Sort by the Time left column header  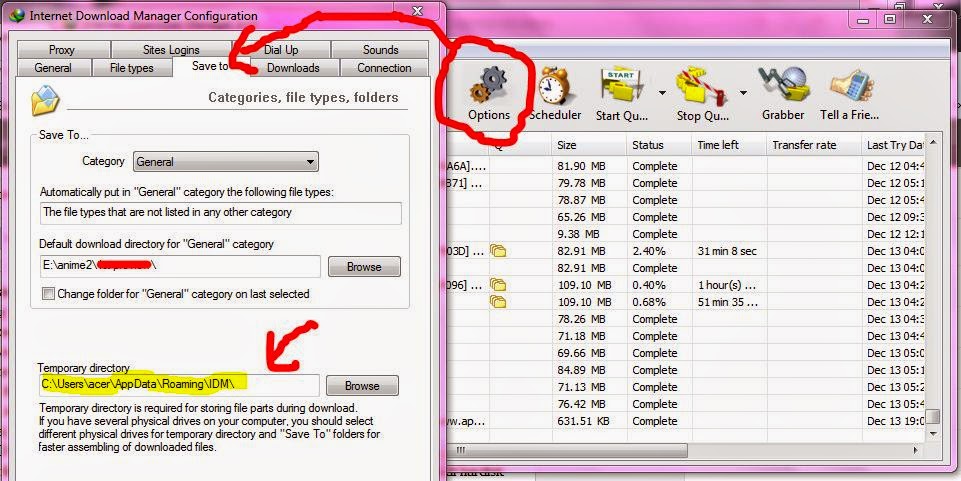pos(729,145)
